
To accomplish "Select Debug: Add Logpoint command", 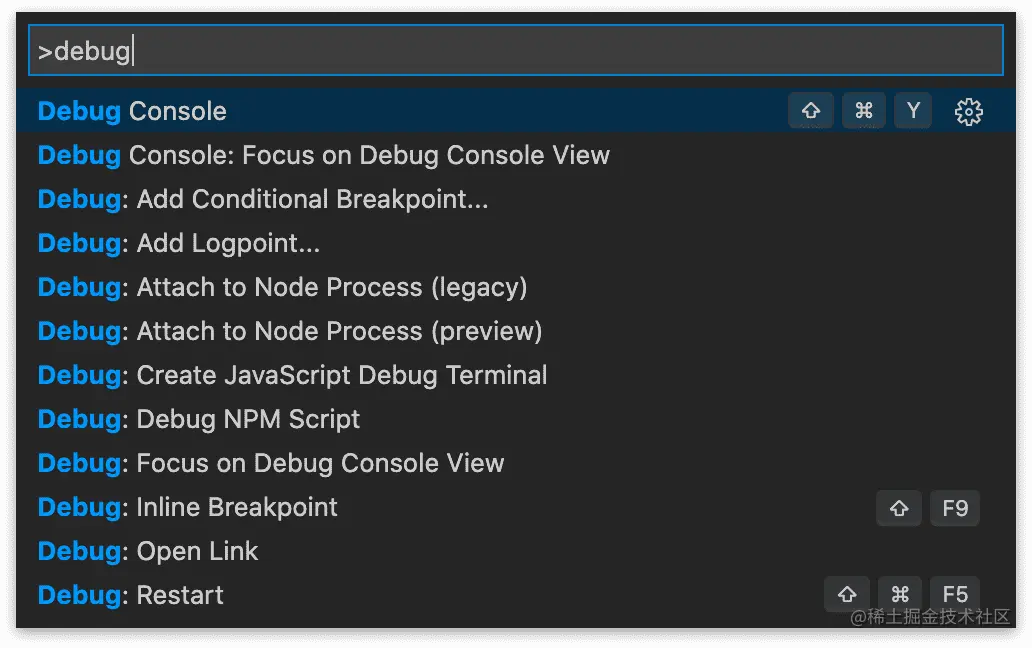I will [179, 243].
